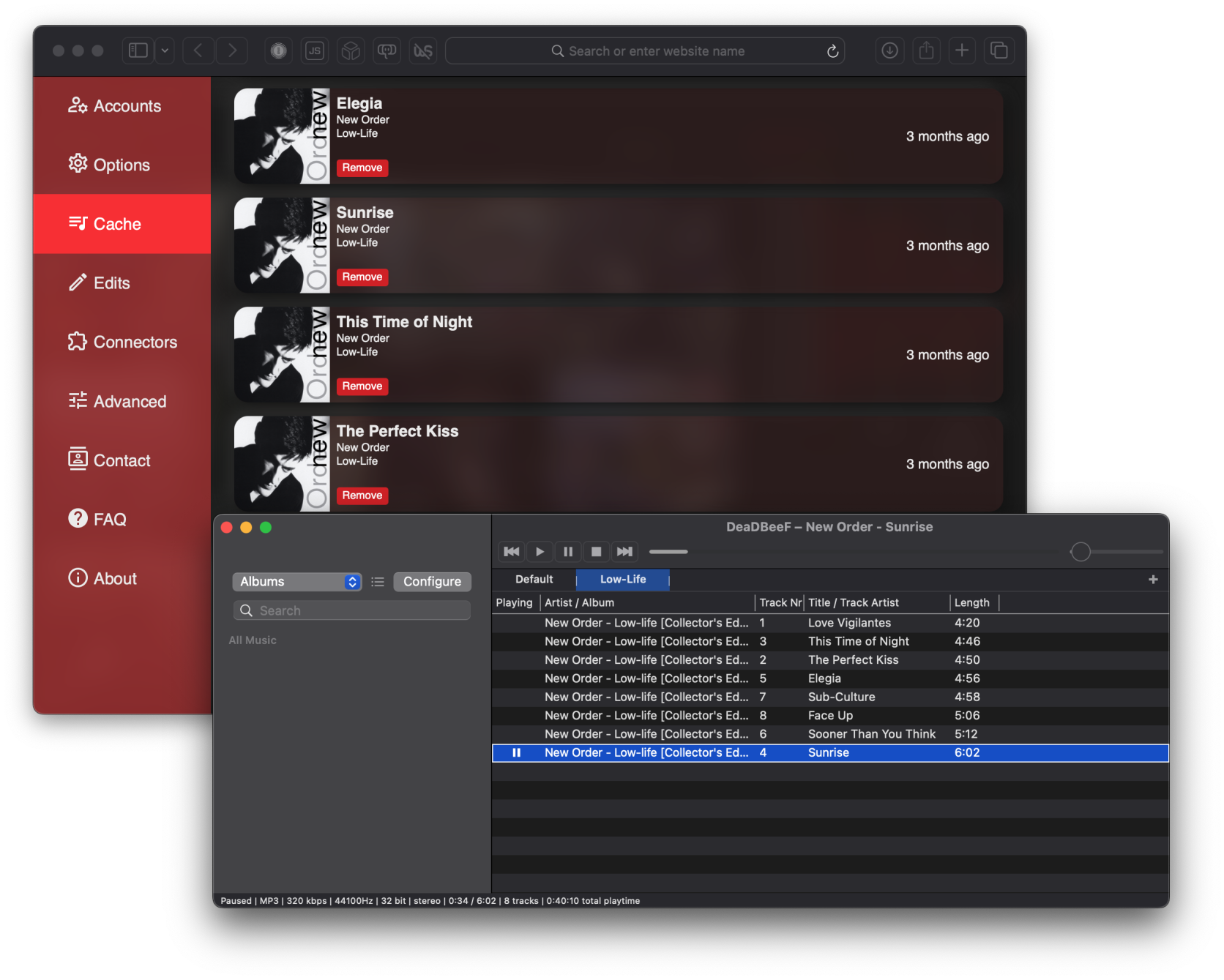Open Advanced settings from the sidebar
Screen dimensions: 1224x980
pyautogui.click(x=130, y=401)
